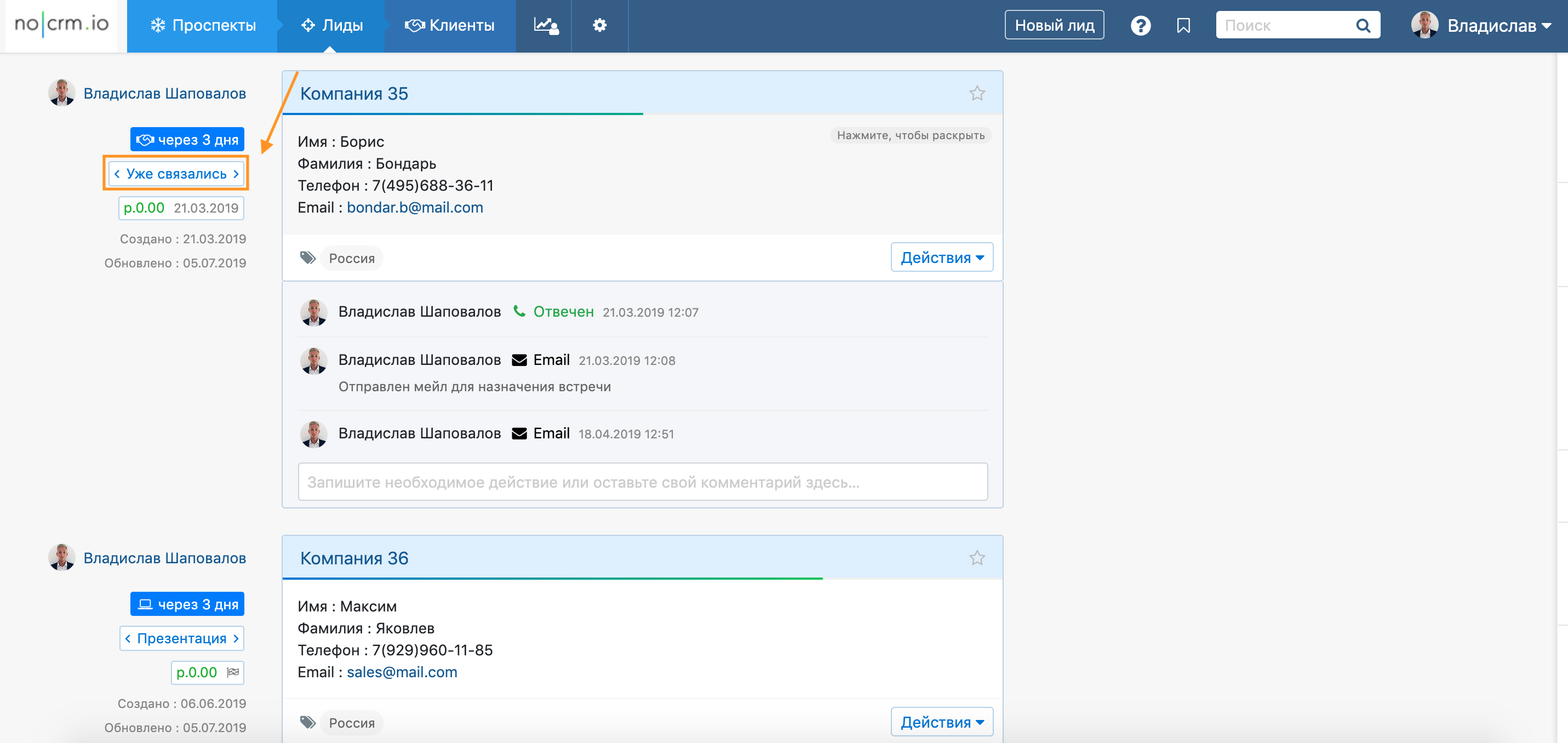Open email link bondar.b@mail.com
Screen dimensions: 1568x743
tap(415, 208)
